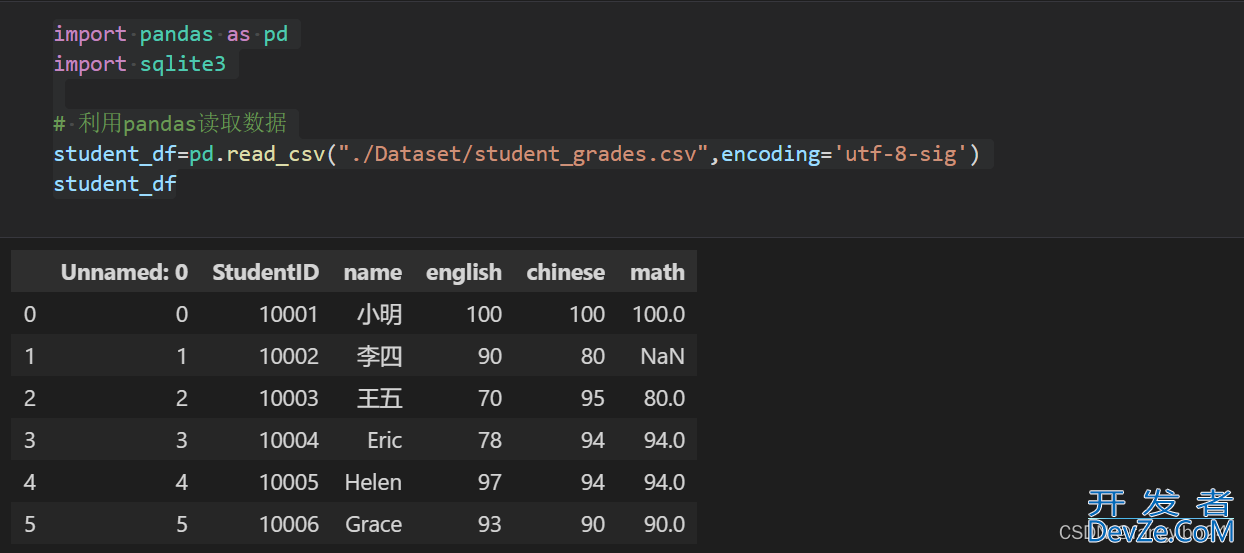1244x553 pixels.
Task: Click the 'import pandas as pd' code line
Action: pyautogui.click(x=171, y=34)
